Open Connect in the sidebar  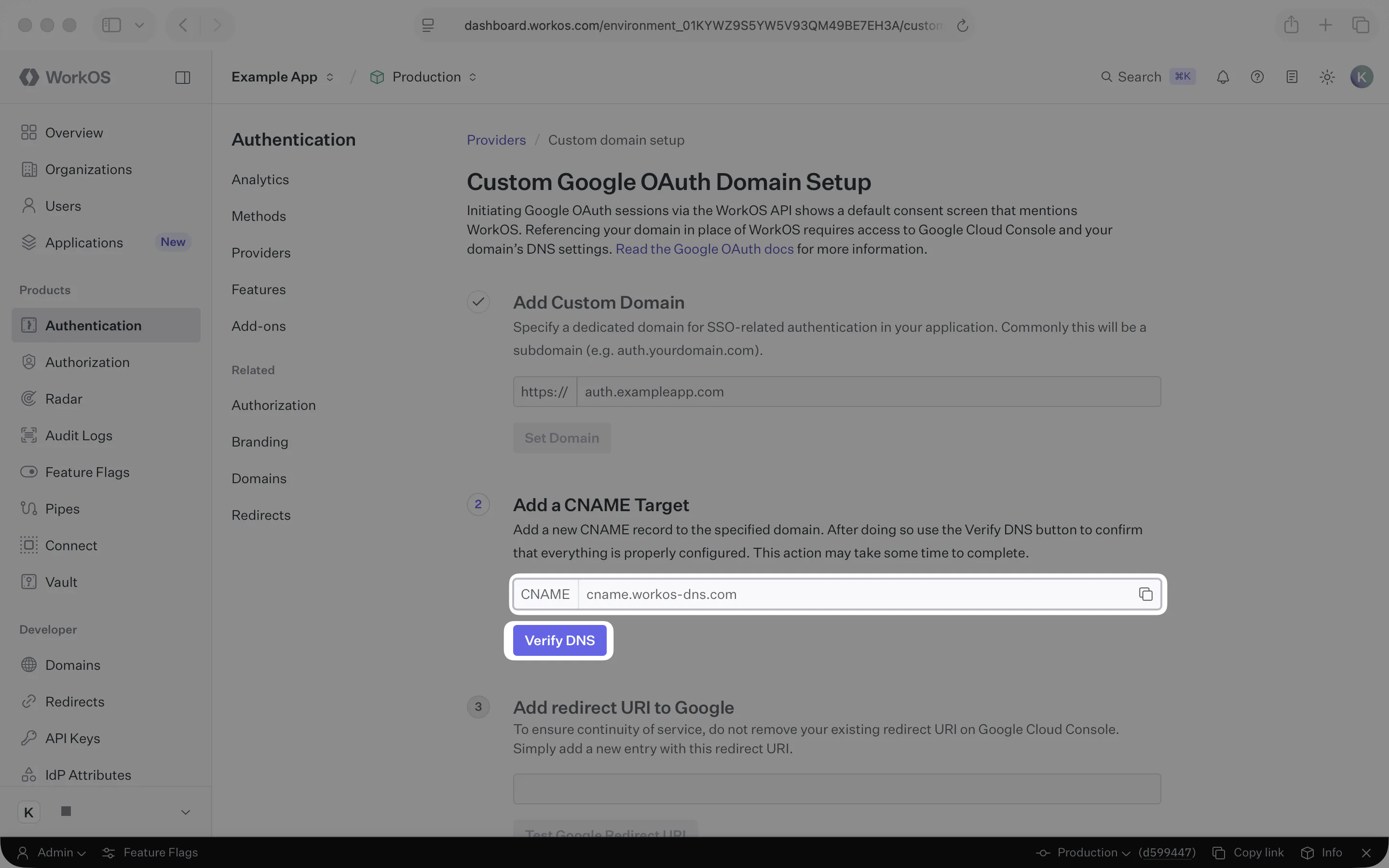[x=106, y=546]
